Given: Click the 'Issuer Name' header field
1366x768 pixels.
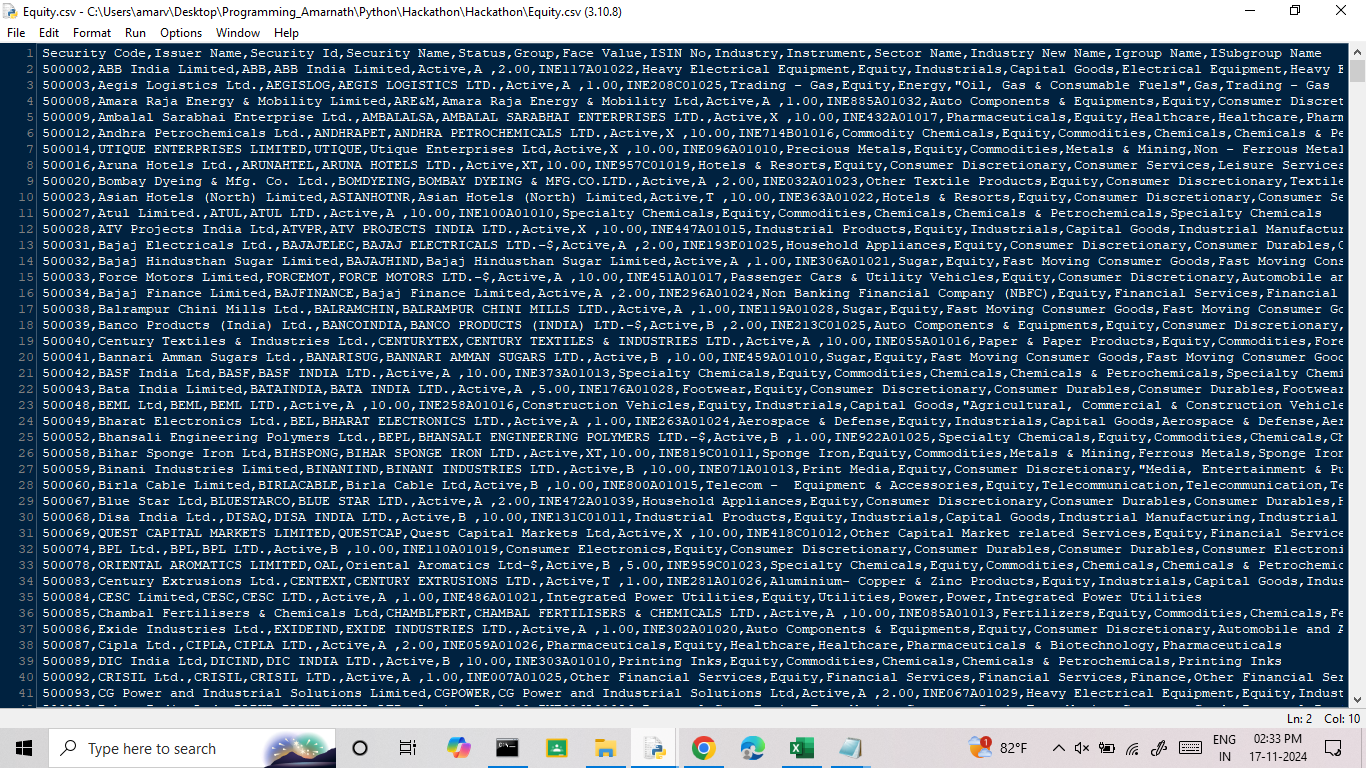Looking at the screenshot, I should [199, 53].
